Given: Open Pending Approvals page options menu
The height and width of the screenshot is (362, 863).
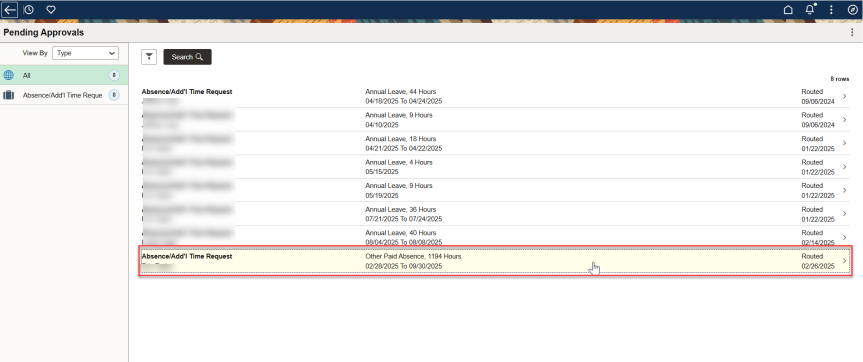Looking at the screenshot, I should (x=852, y=32).
